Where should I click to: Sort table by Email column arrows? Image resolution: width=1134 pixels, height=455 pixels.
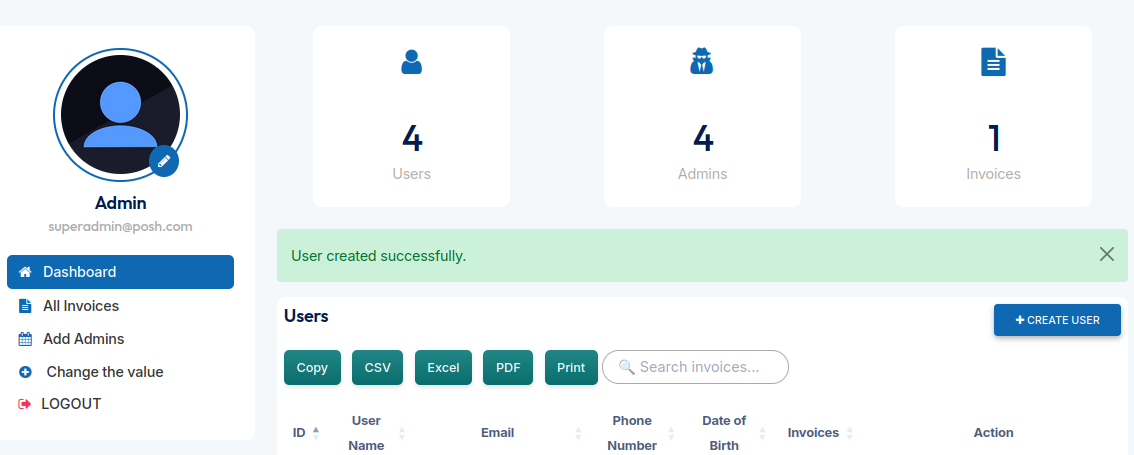tap(578, 433)
